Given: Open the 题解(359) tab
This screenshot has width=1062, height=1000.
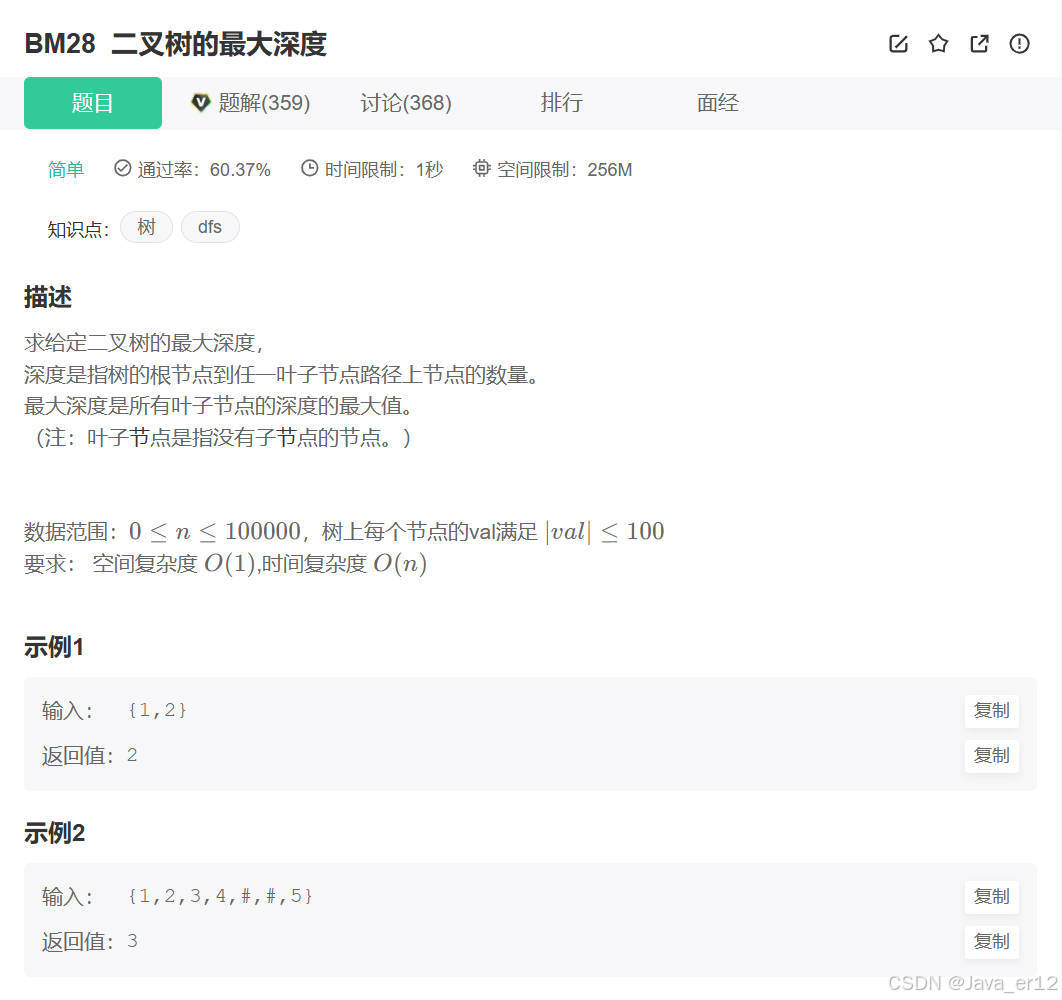Looking at the screenshot, I should 262,102.
